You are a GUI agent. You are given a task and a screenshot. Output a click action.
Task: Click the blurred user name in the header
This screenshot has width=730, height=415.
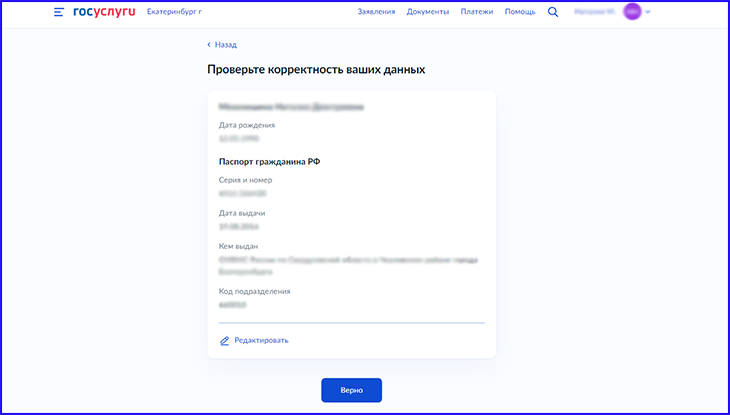[595, 12]
